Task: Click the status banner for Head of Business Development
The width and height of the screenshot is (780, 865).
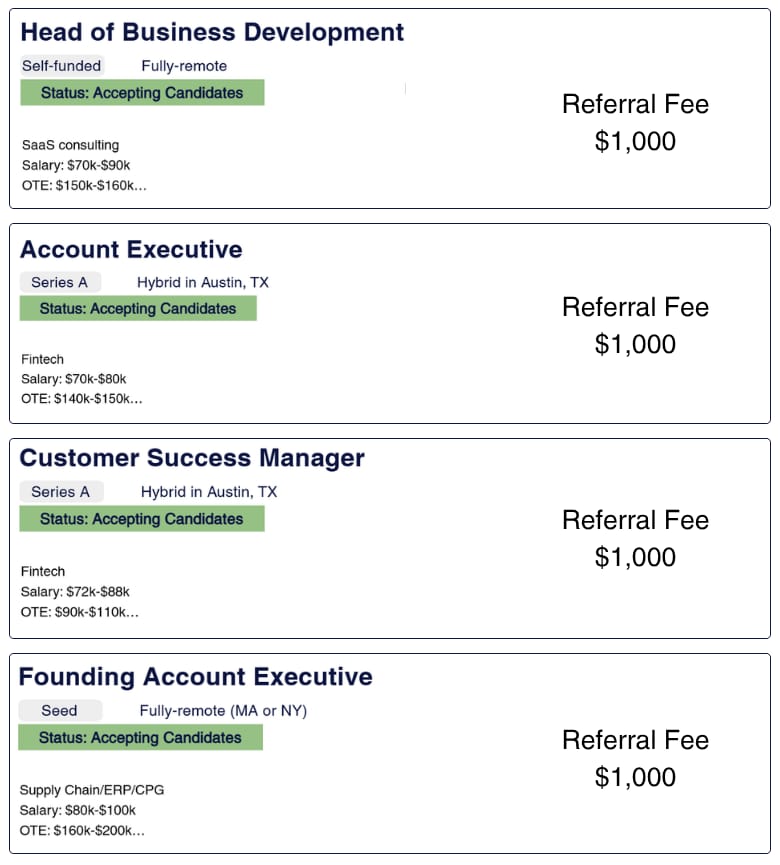Action: pos(142,93)
